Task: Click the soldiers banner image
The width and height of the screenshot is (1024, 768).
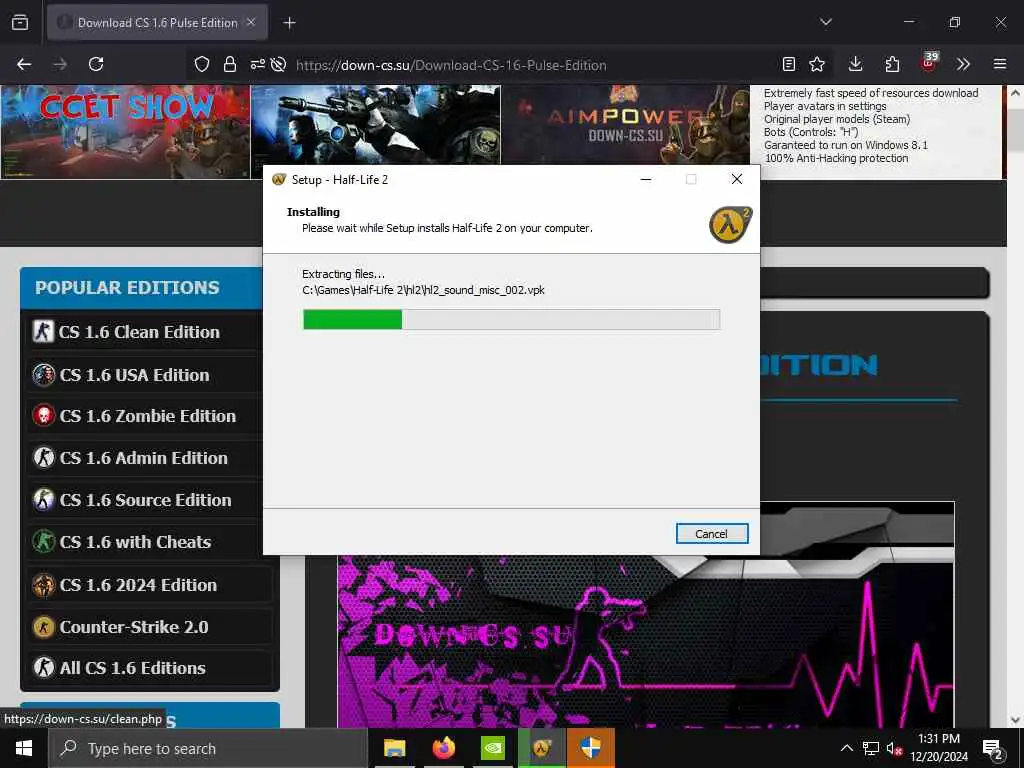Action: pyautogui.click(x=376, y=125)
